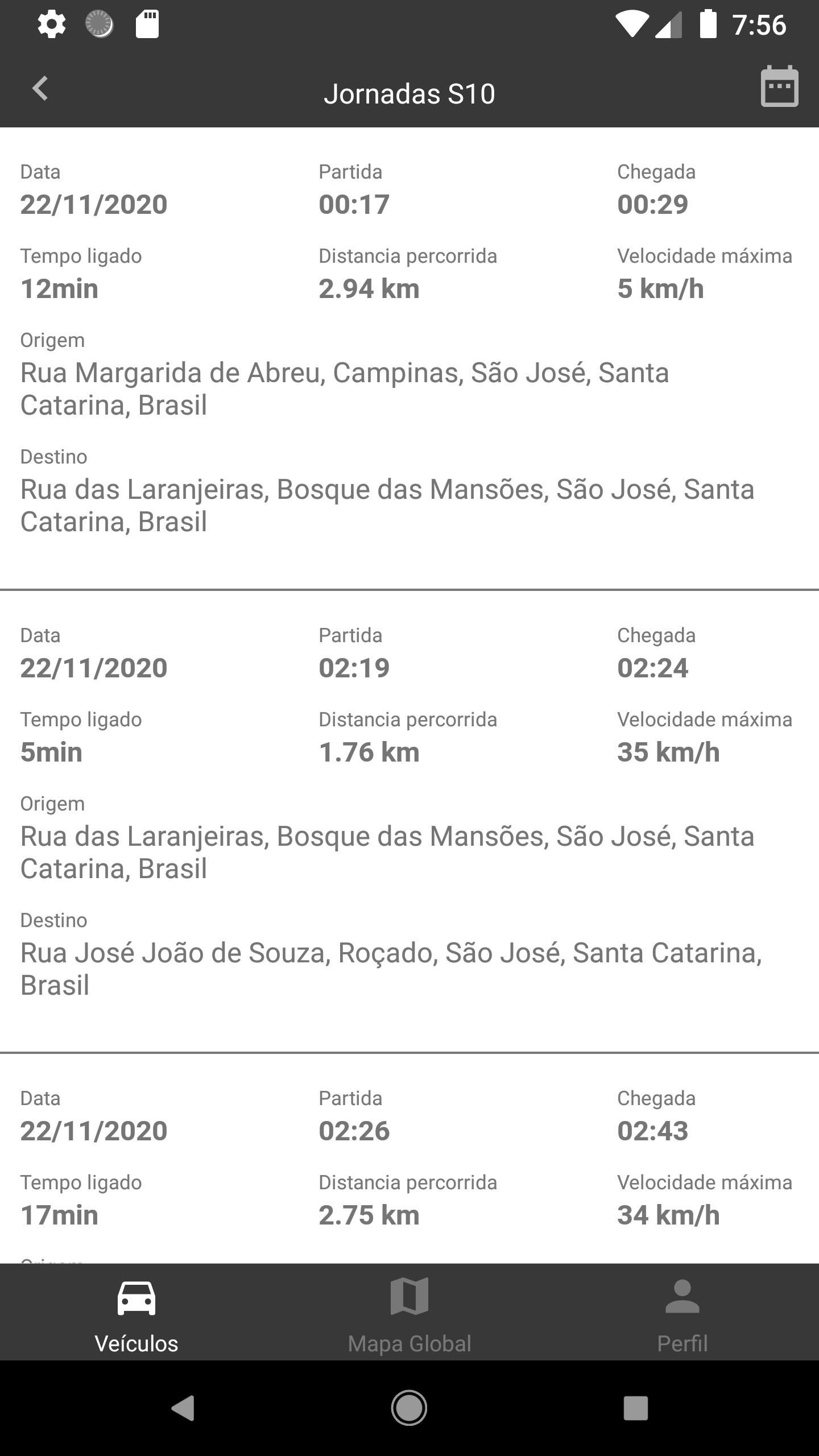Tap the back arrow in header

pos(40,89)
